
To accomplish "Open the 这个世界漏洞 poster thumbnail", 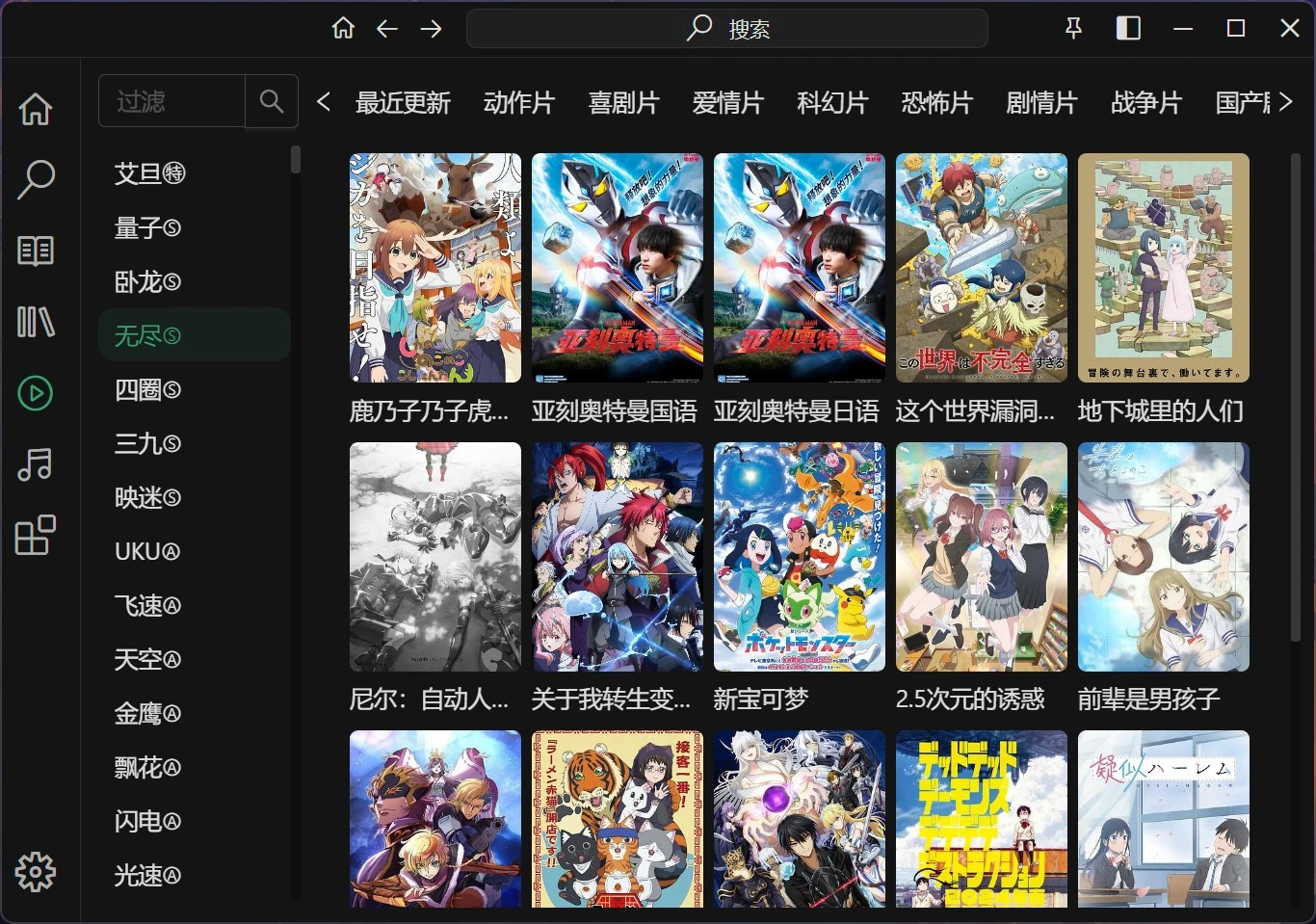I will pyautogui.click(x=982, y=268).
